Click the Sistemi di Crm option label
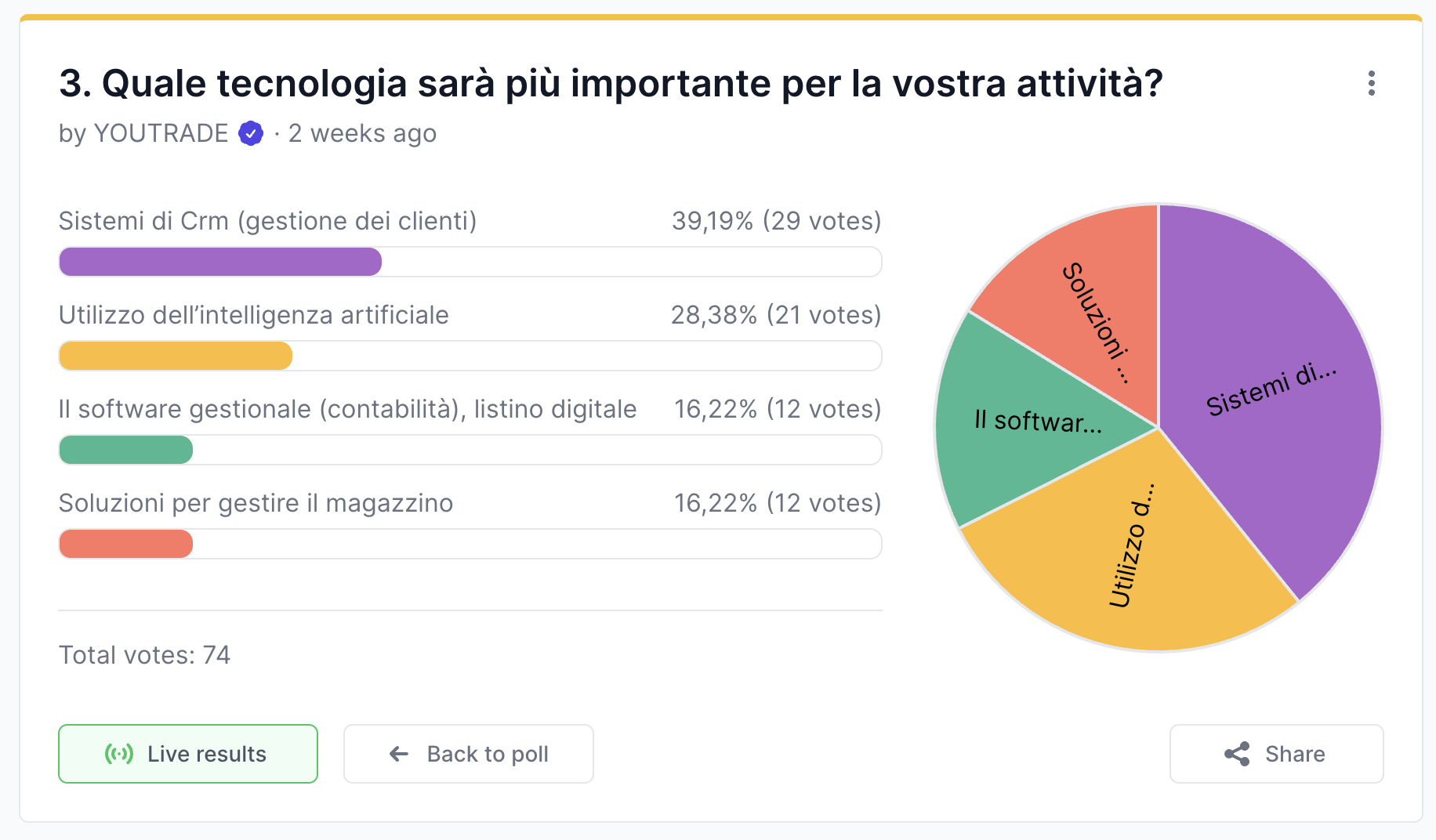 pyautogui.click(x=267, y=221)
